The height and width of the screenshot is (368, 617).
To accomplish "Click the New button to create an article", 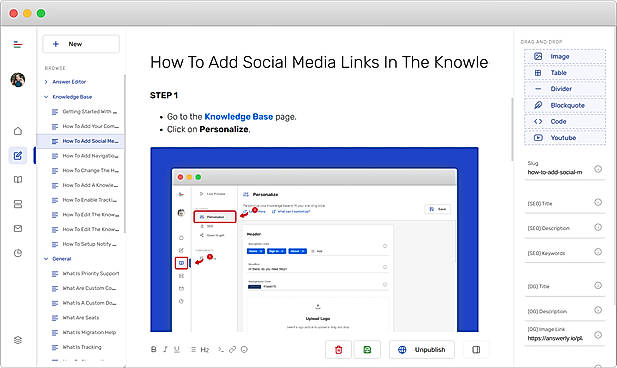I will click(x=81, y=44).
